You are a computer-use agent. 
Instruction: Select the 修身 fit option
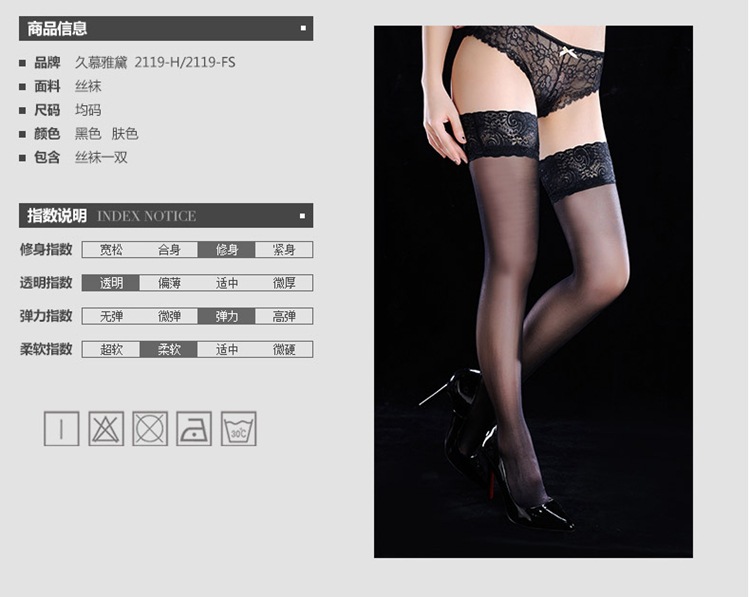click(x=226, y=250)
